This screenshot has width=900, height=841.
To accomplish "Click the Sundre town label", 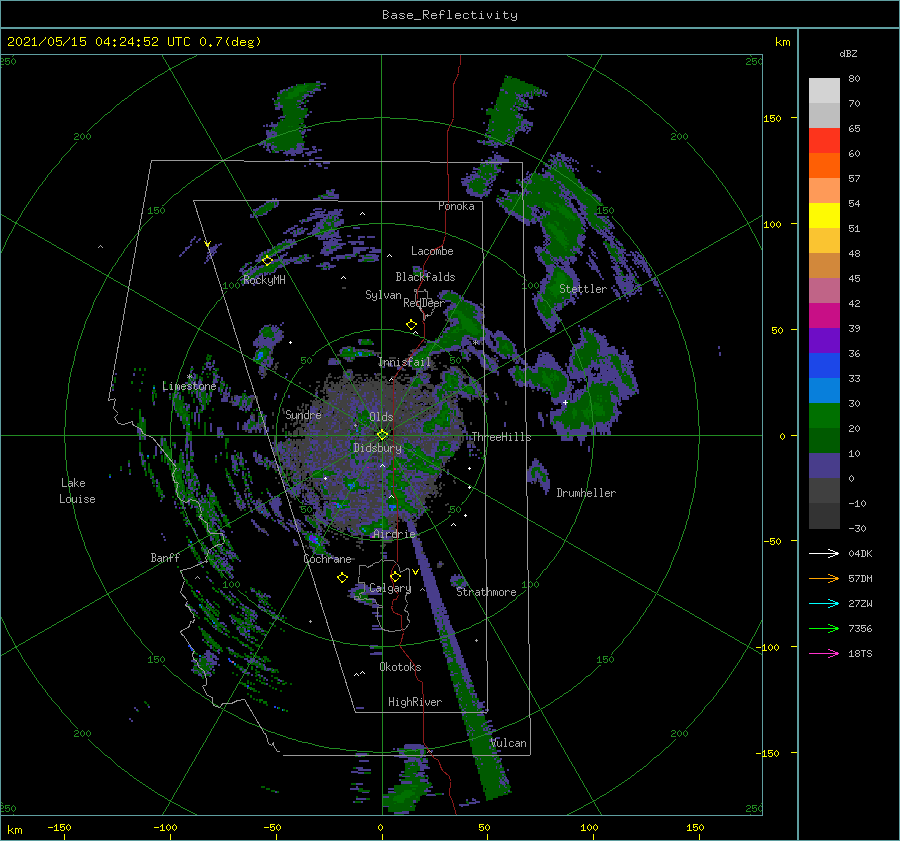I will pos(303,414).
